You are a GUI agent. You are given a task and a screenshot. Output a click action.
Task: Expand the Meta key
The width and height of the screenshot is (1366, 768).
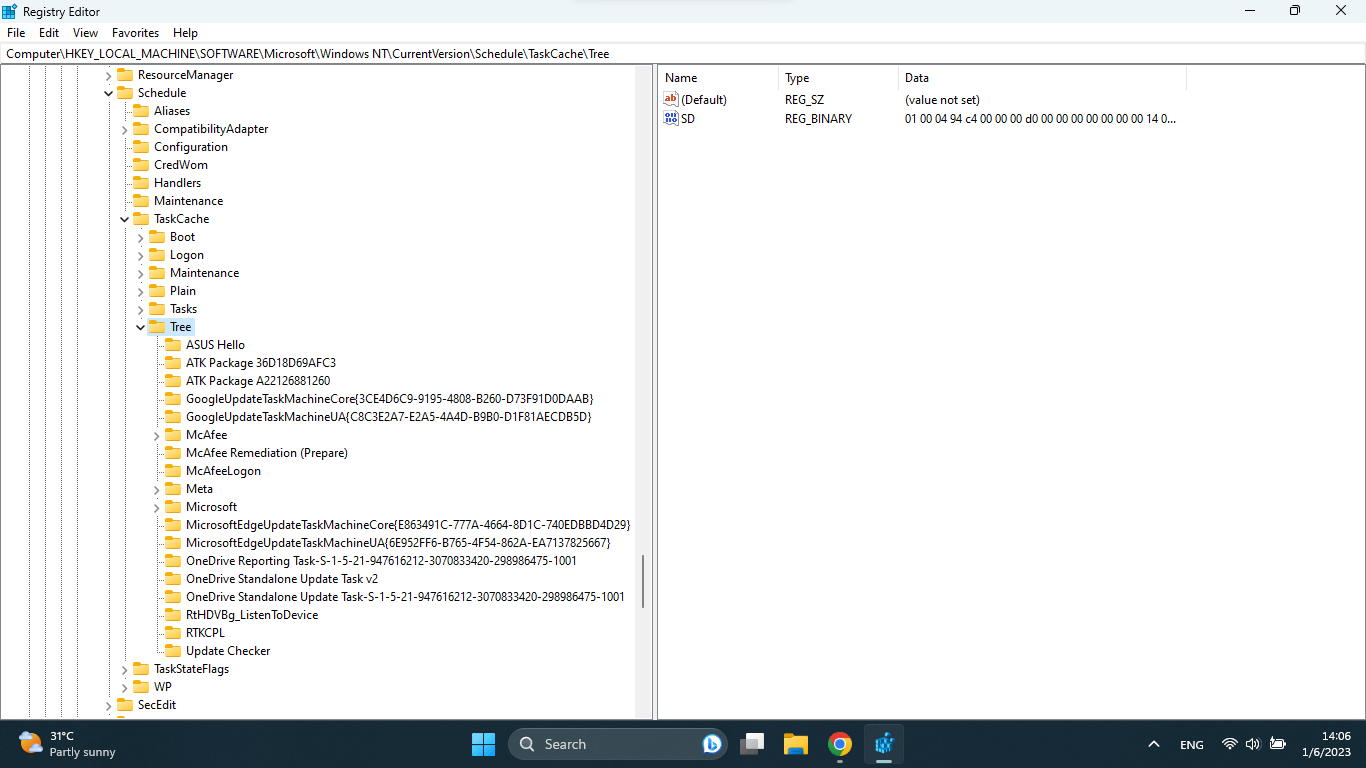click(157, 489)
